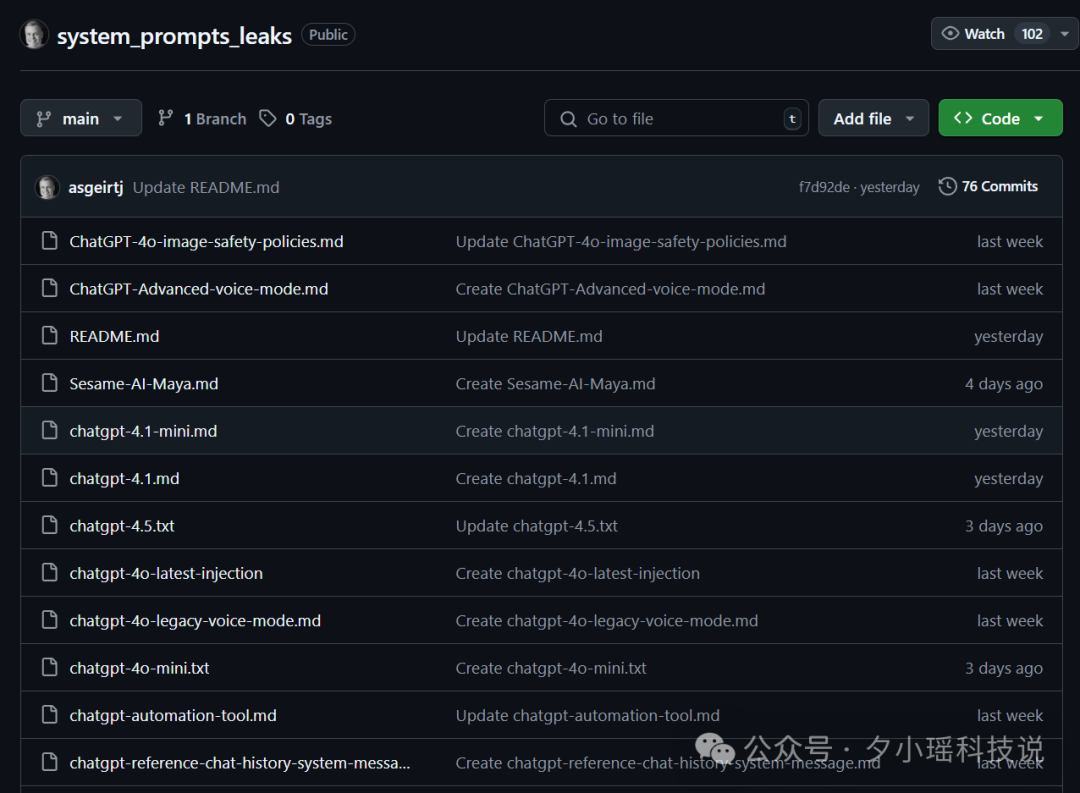Open the Sesame-AI-Maya.md file
1080x793 pixels.
pos(143,383)
